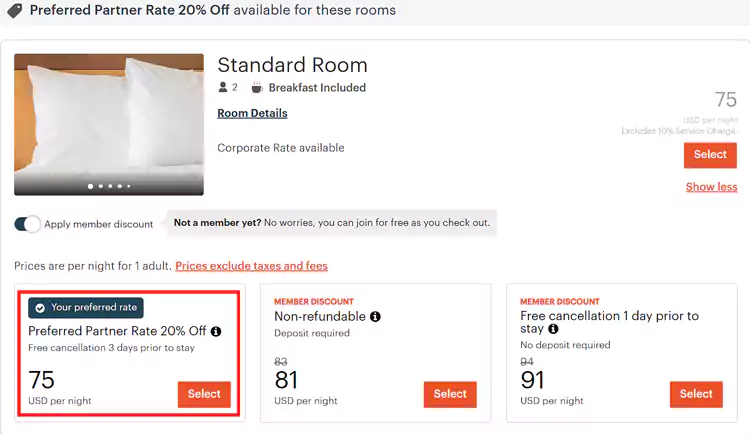Collapse rates with Show less
Image resolution: width=750 pixels, height=435 pixels.
(711, 187)
